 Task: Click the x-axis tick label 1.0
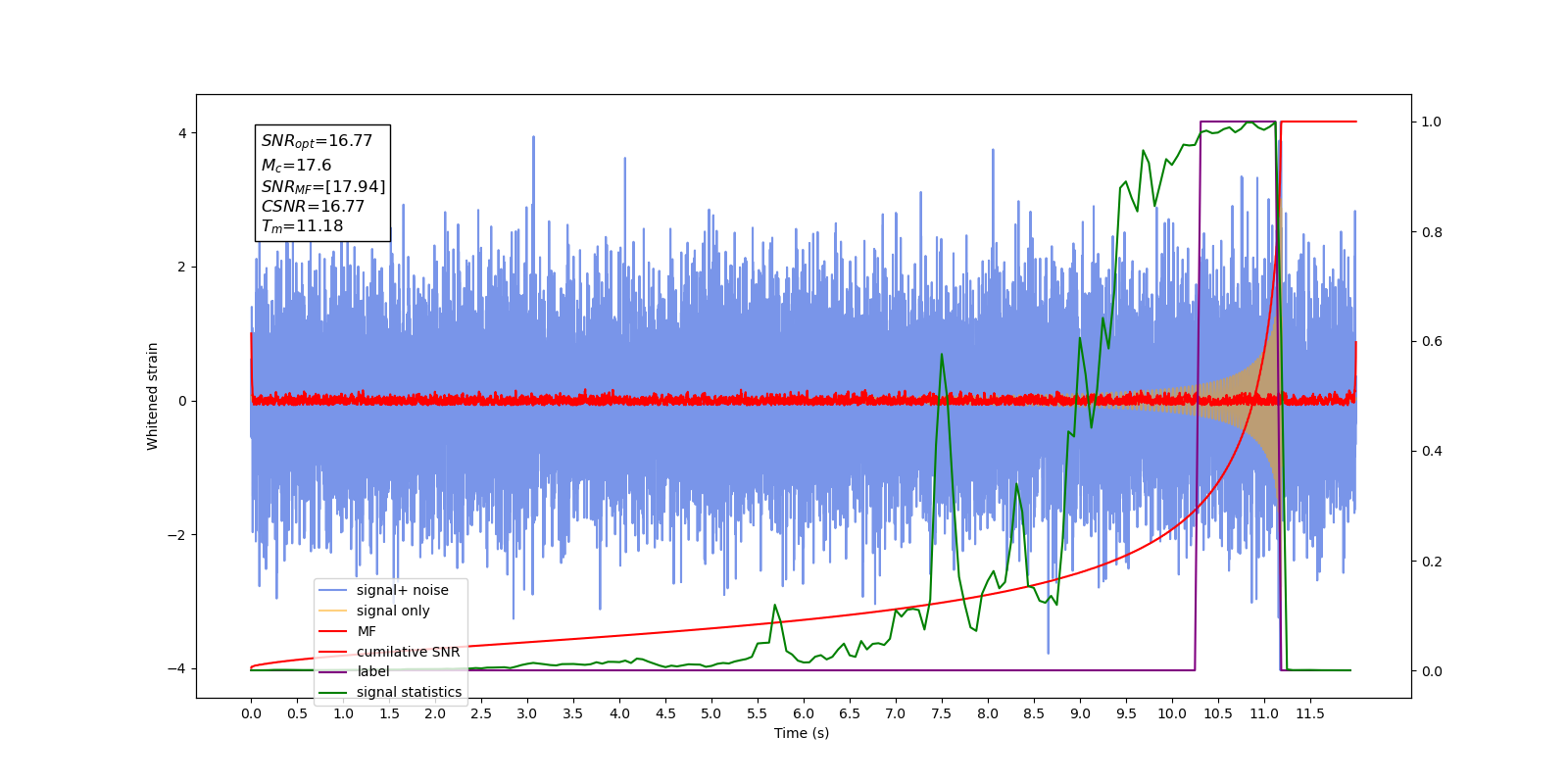[343, 713]
